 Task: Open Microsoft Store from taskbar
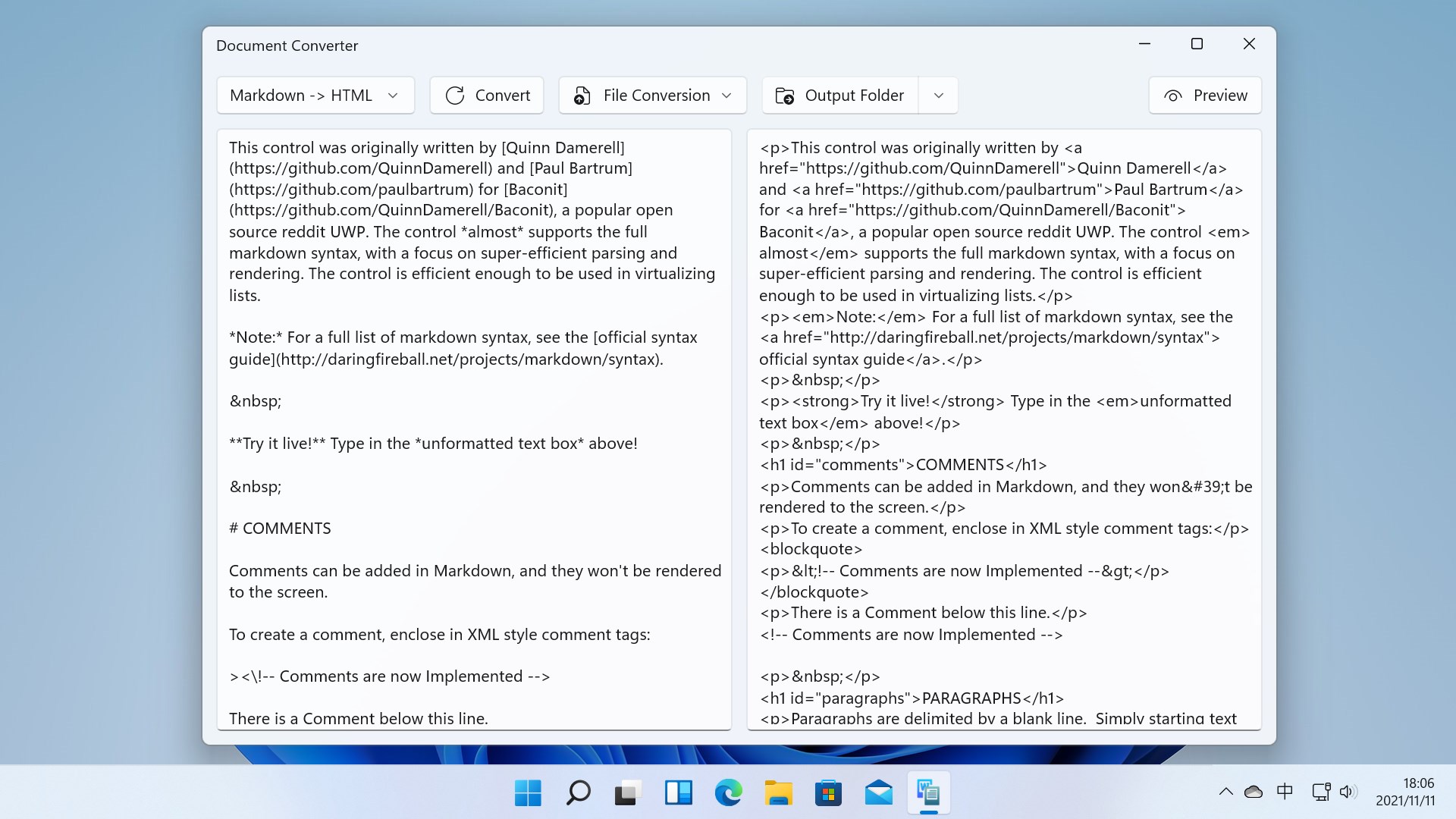click(x=828, y=793)
